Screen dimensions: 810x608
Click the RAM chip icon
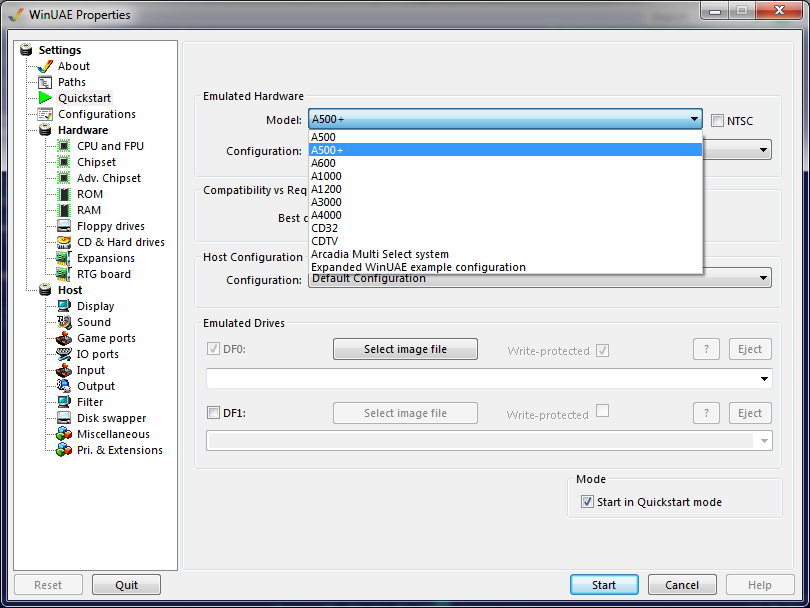tap(64, 210)
